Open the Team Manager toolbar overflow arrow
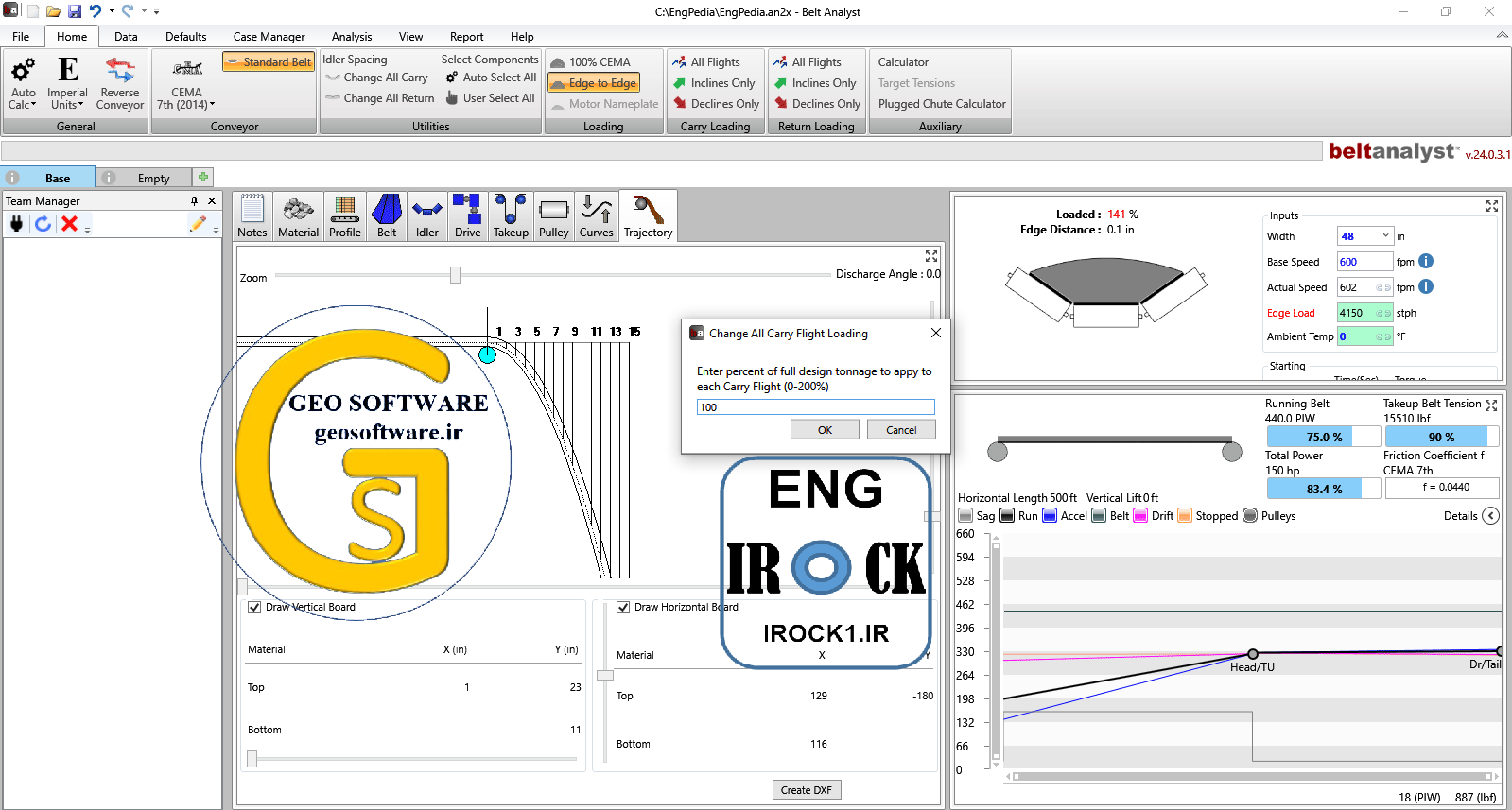Screen dimensions: 1512x810 pyautogui.click(x=87, y=230)
